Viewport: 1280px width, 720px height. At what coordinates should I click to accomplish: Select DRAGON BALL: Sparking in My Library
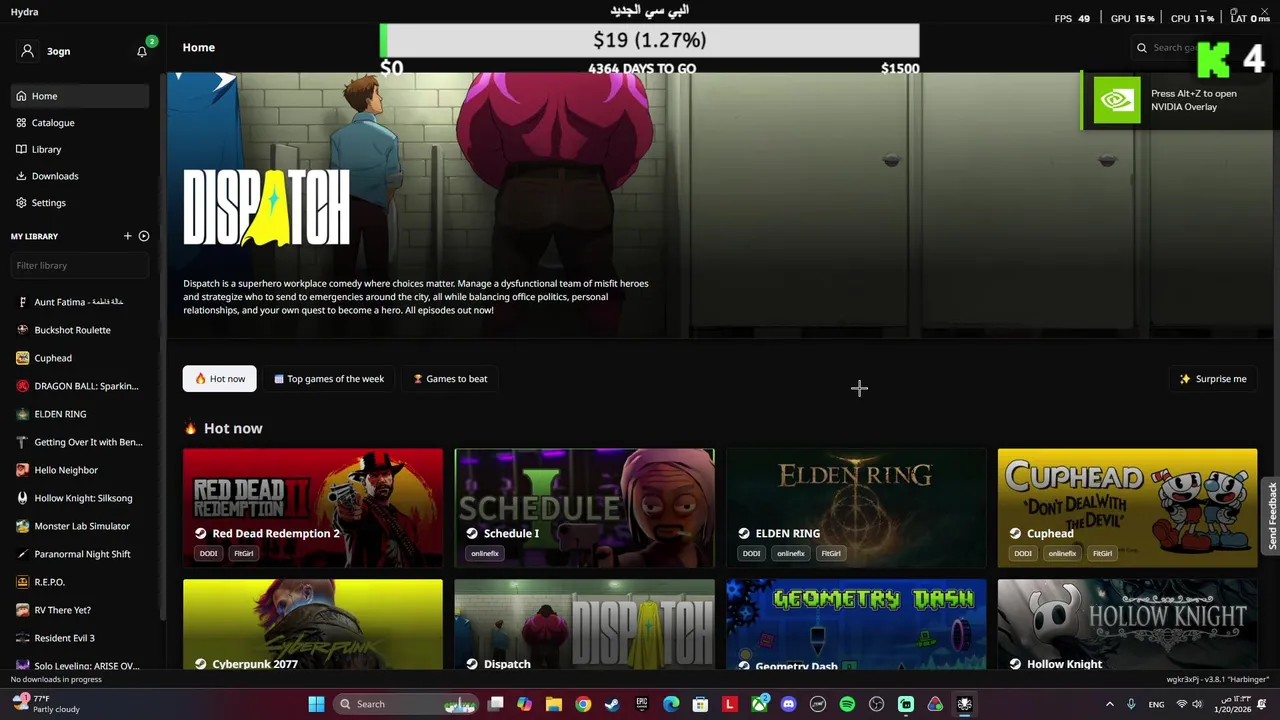pyautogui.click(x=80, y=386)
